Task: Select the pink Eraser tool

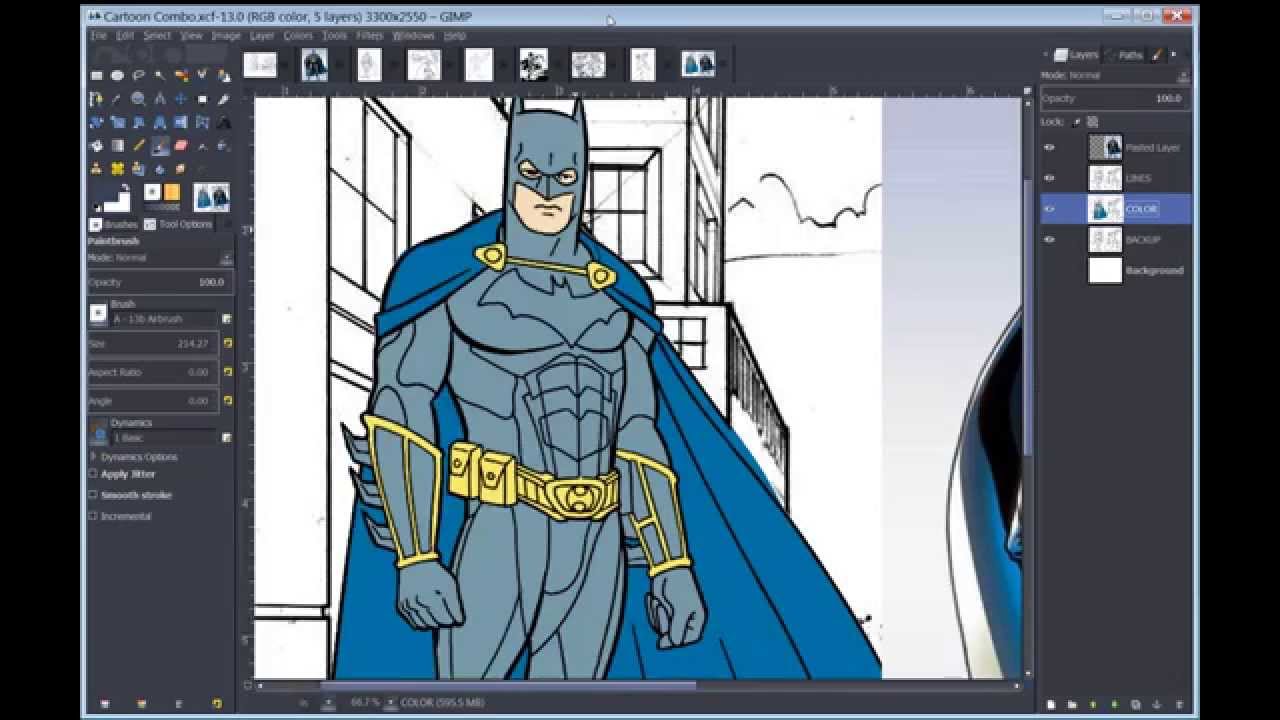Action: click(181, 145)
